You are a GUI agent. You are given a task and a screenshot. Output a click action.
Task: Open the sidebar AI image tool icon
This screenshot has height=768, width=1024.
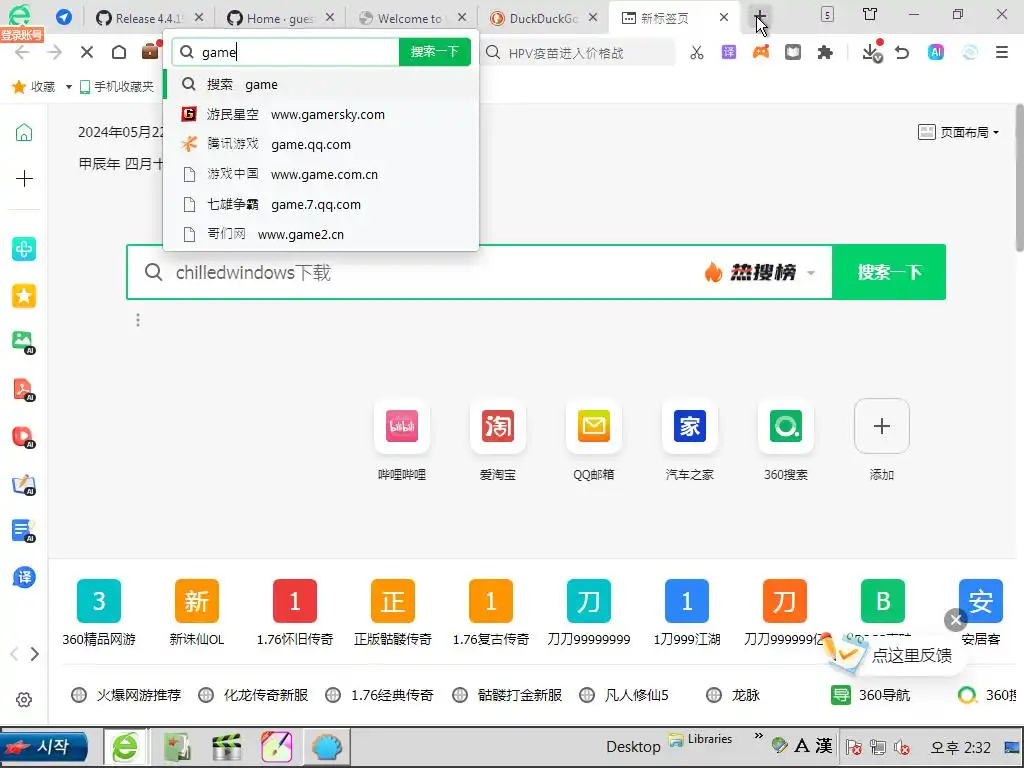pos(24,342)
